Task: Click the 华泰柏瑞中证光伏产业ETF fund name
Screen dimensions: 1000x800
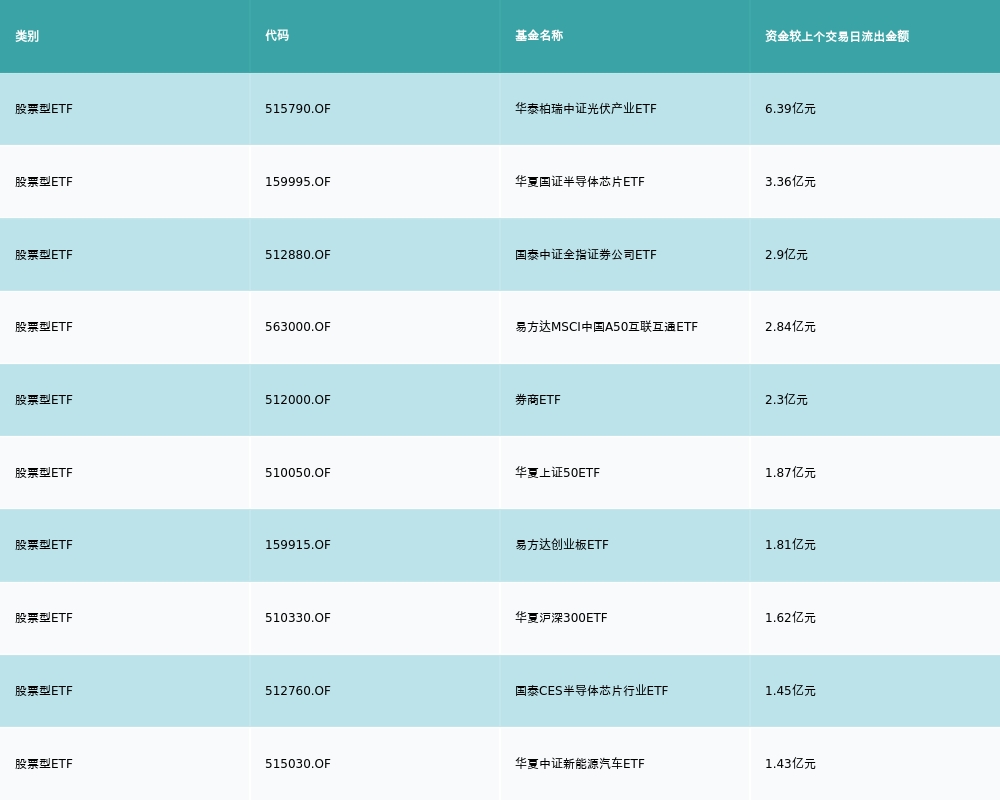Action: pos(586,109)
